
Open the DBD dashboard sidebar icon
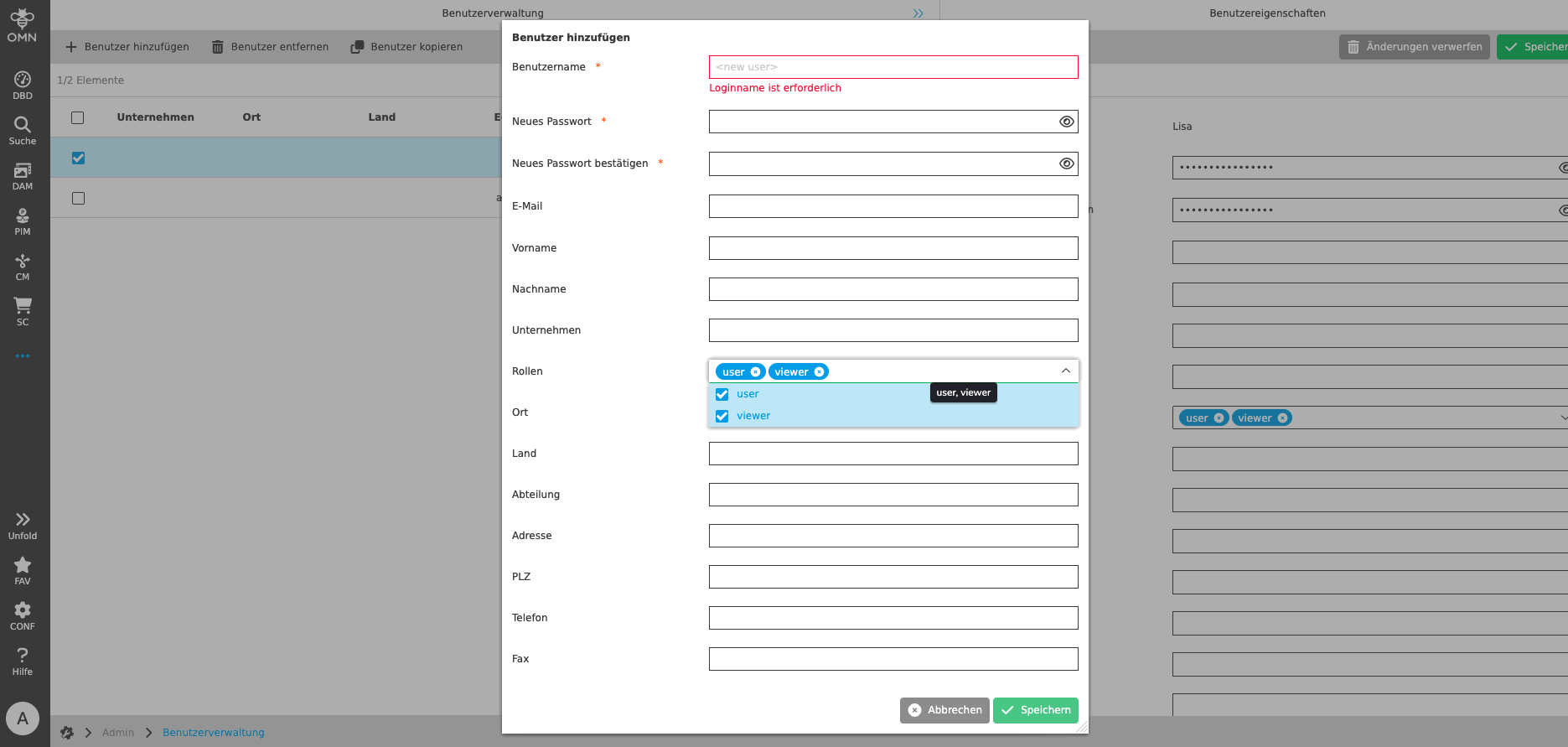pos(23,85)
